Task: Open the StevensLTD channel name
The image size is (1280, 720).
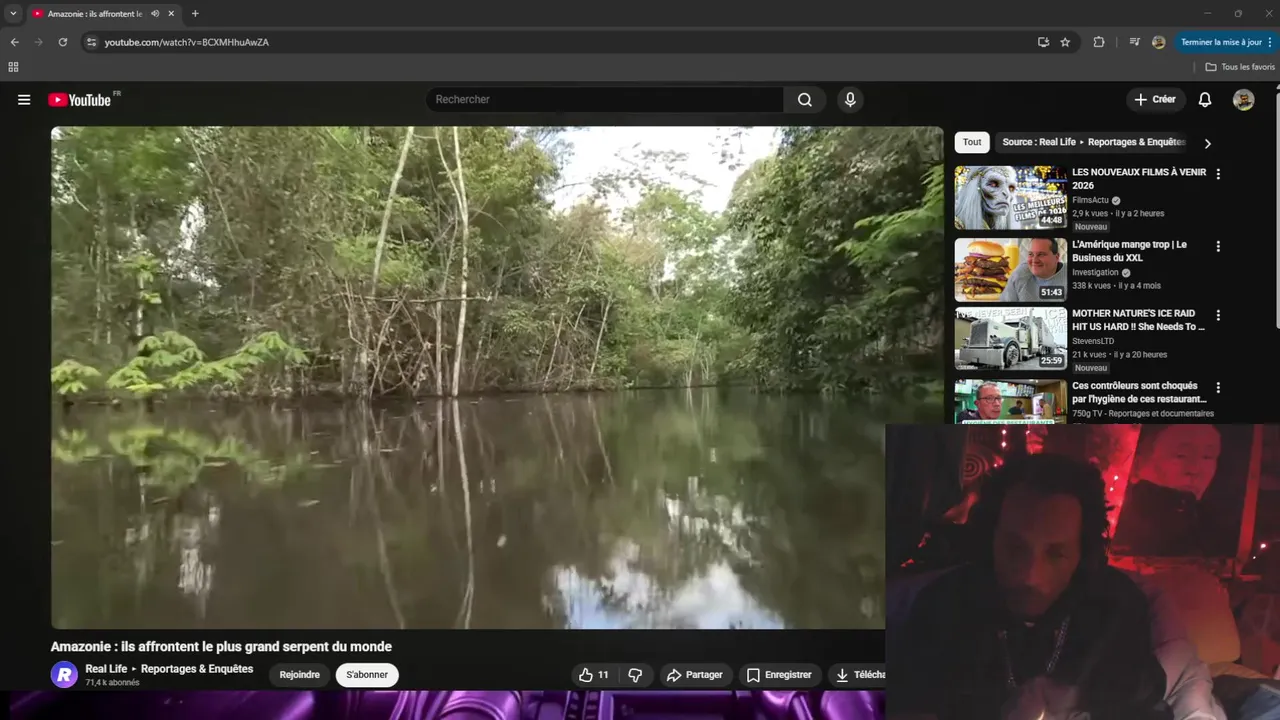Action: click(x=1093, y=341)
